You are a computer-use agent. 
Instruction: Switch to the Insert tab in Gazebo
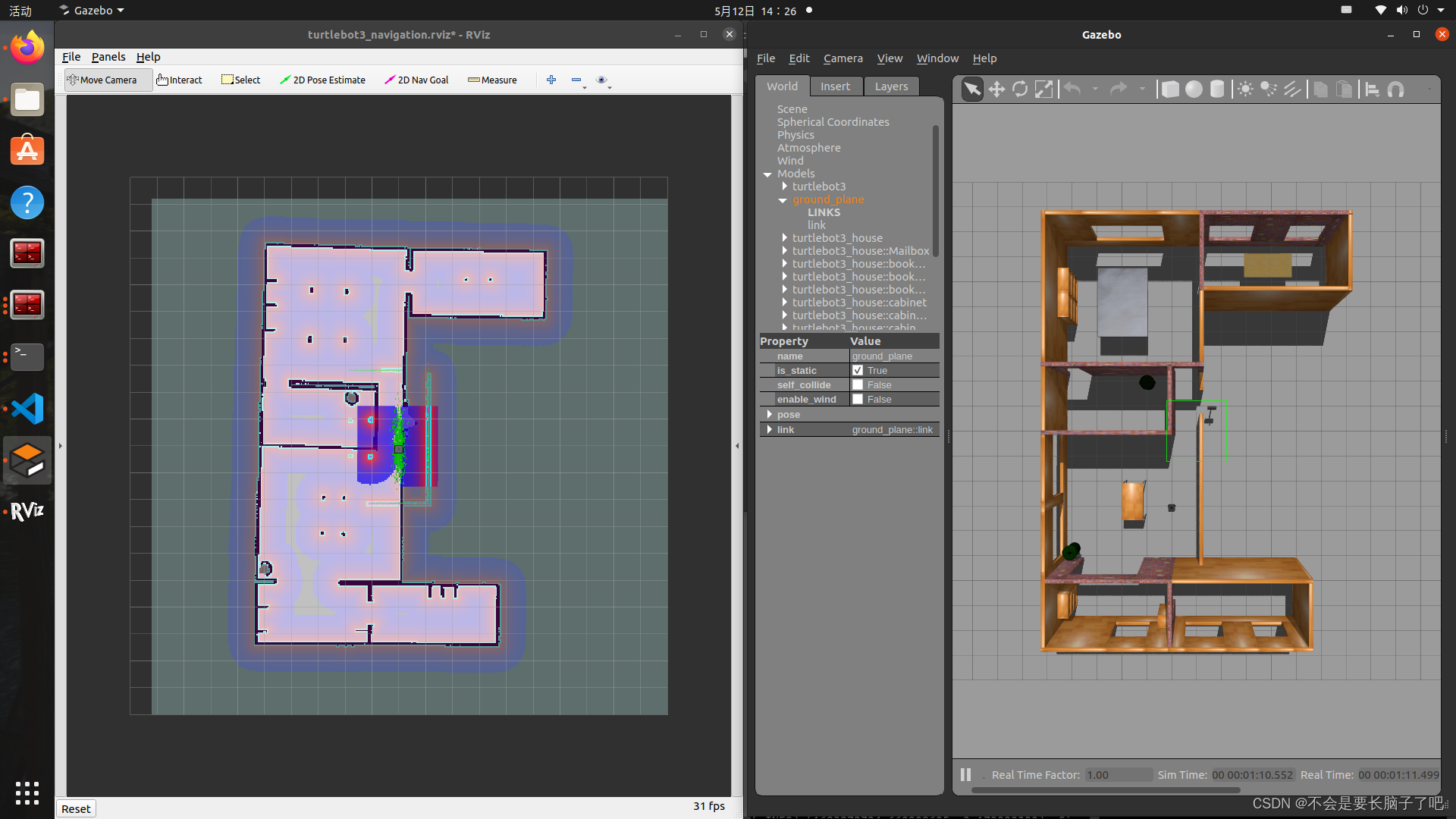834,86
